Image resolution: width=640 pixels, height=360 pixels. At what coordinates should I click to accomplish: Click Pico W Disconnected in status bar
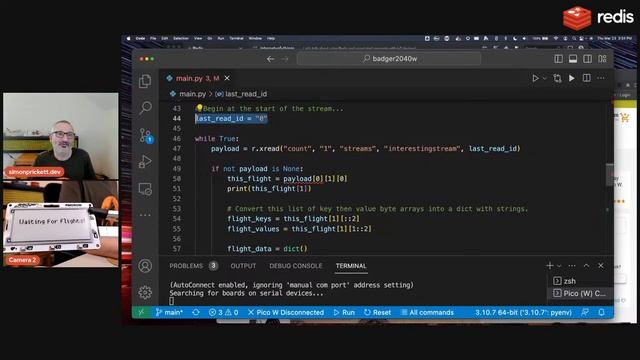(x=286, y=312)
